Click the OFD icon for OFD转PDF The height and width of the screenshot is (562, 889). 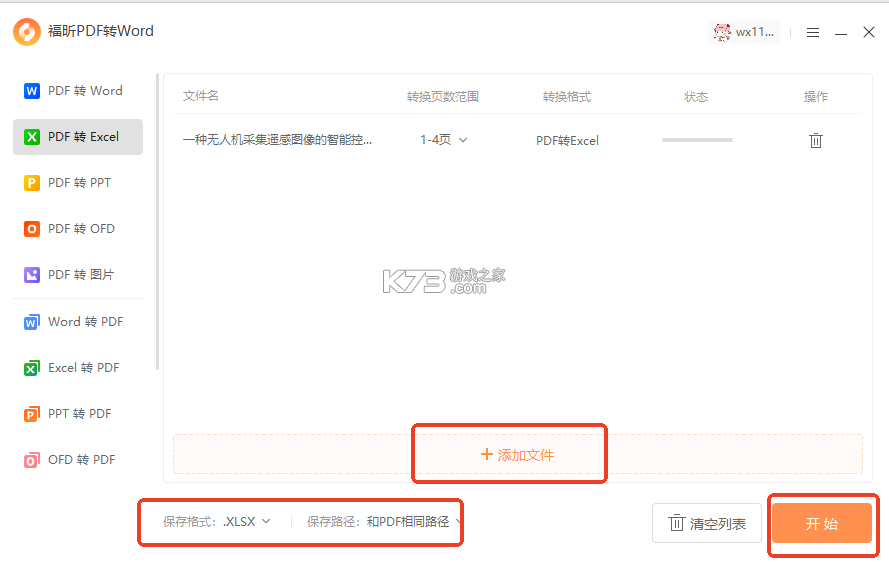pos(32,459)
